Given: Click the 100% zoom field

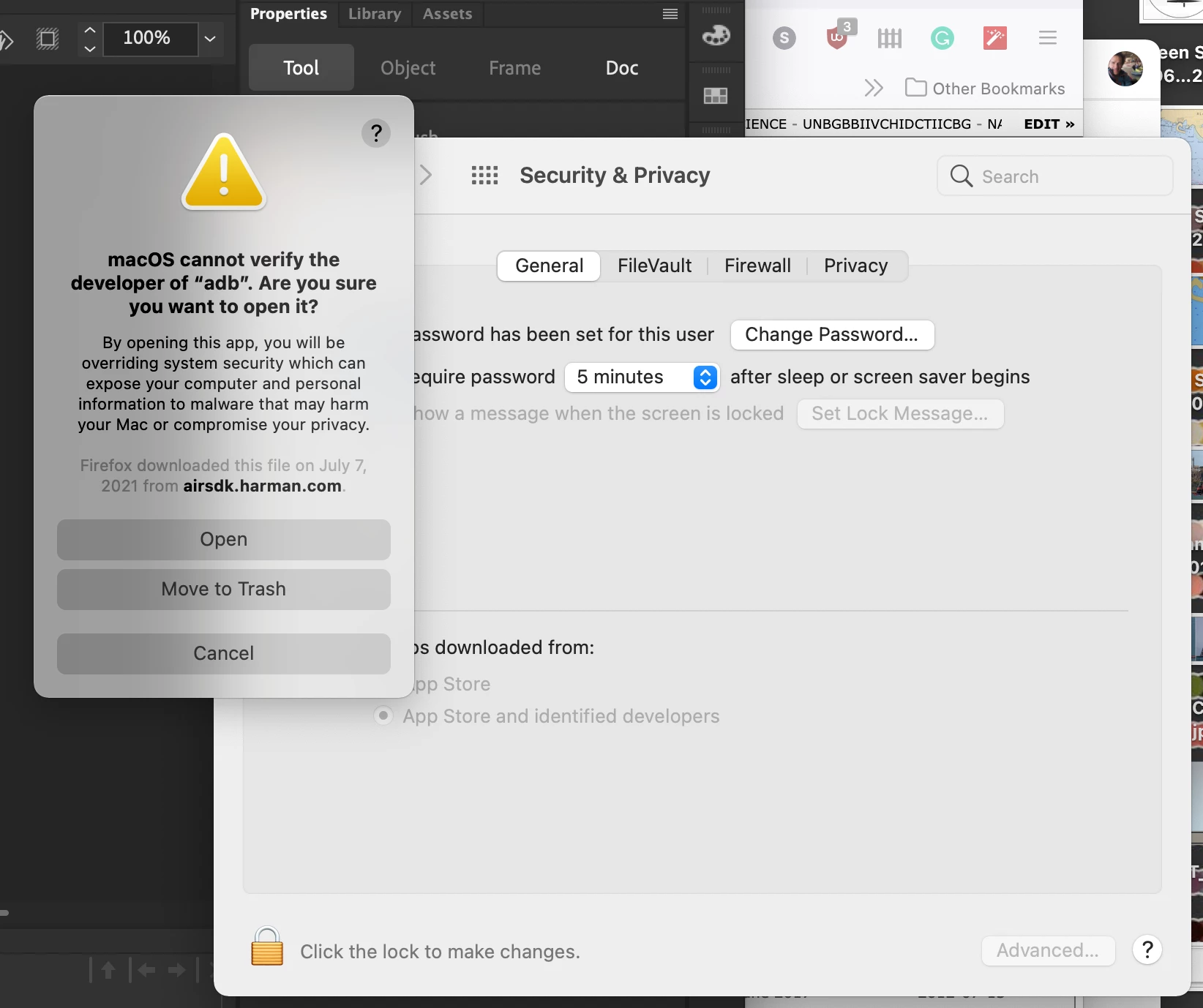Looking at the screenshot, I should pyautogui.click(x=150, y=39).
